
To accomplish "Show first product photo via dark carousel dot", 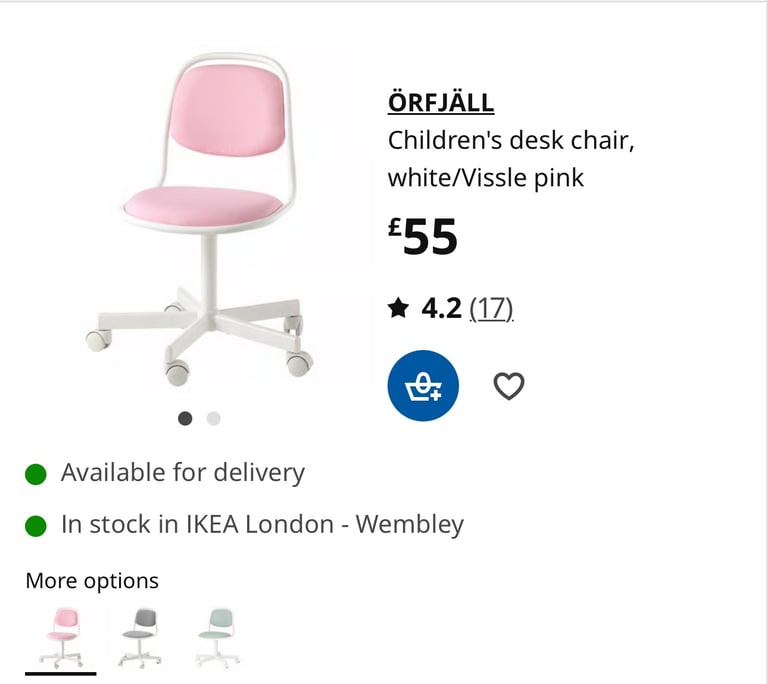I will coord(185,418).
